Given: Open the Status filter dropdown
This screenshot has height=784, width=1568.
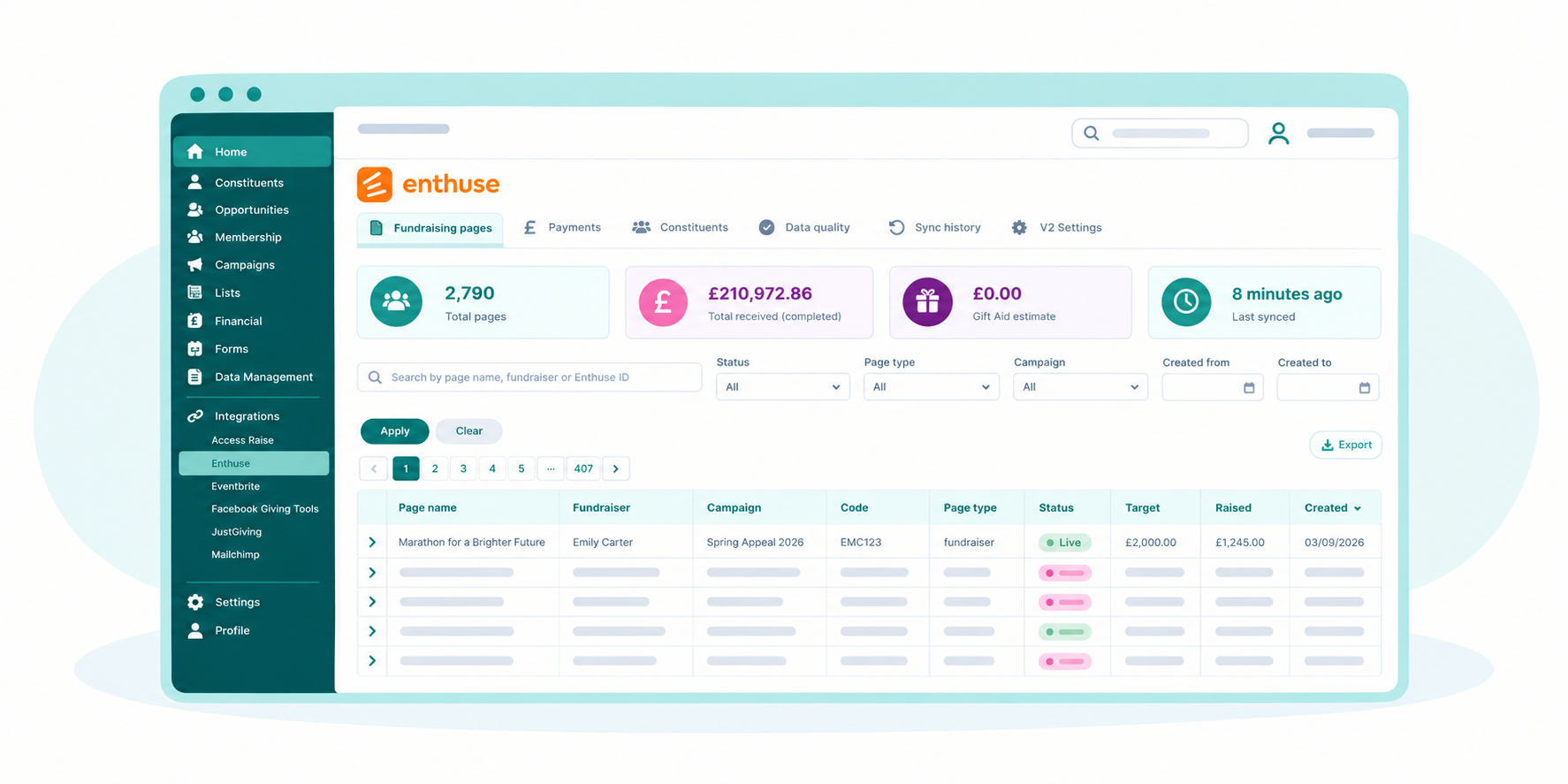Looking at the screenshot, I should pos(782,387).
